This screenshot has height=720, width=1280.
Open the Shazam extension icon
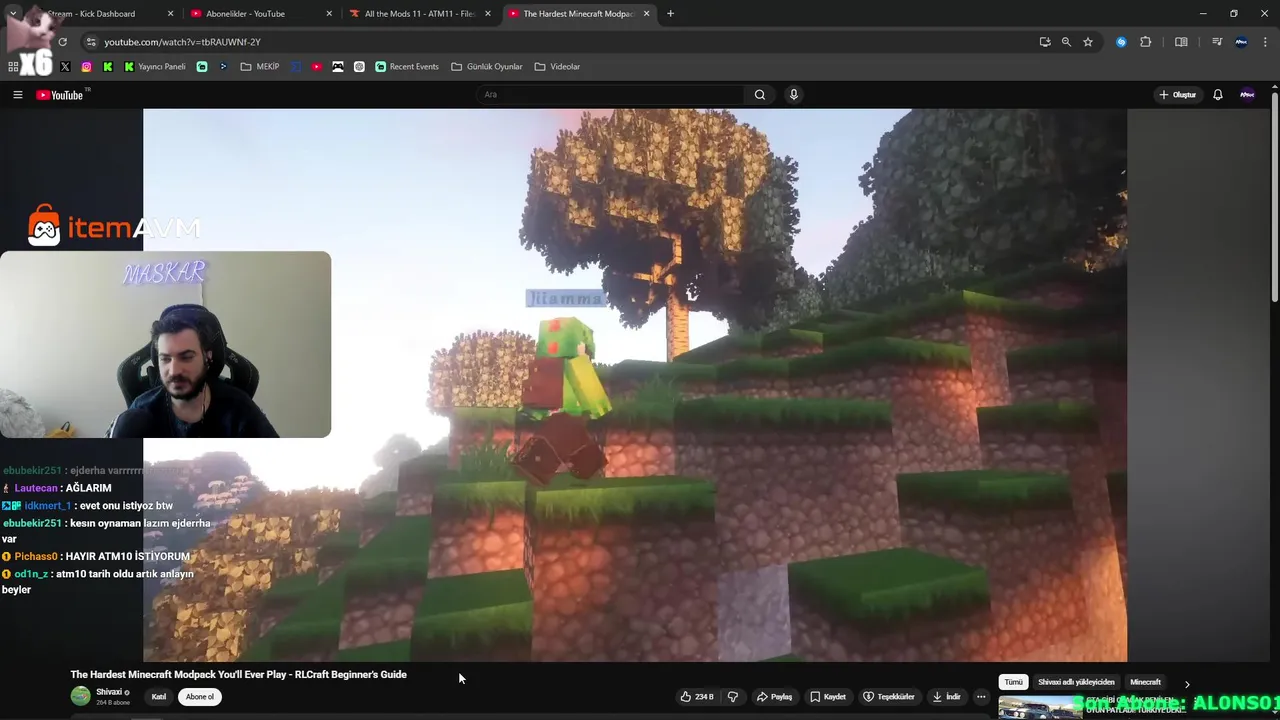(x=1121, y=42)
